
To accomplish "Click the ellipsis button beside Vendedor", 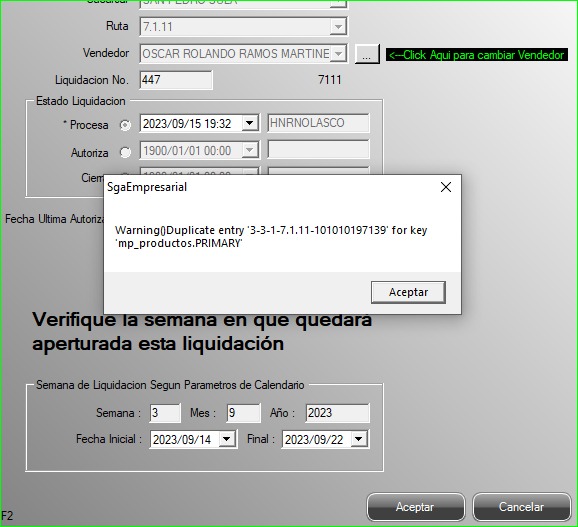I will (367, 54).
